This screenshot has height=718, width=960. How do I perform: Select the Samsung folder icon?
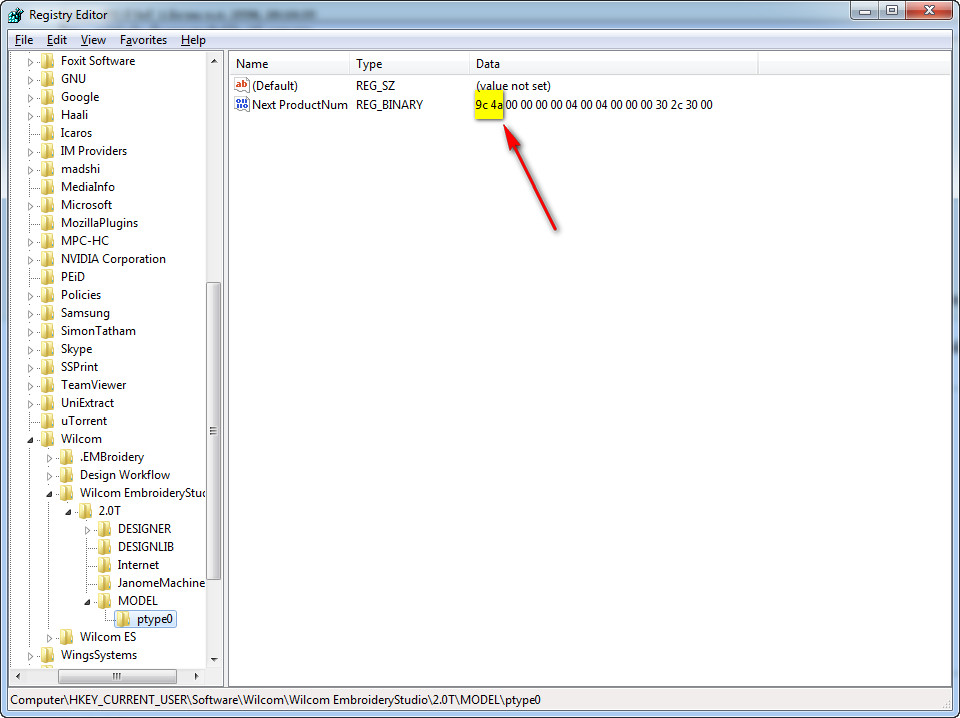pos(48,313)
